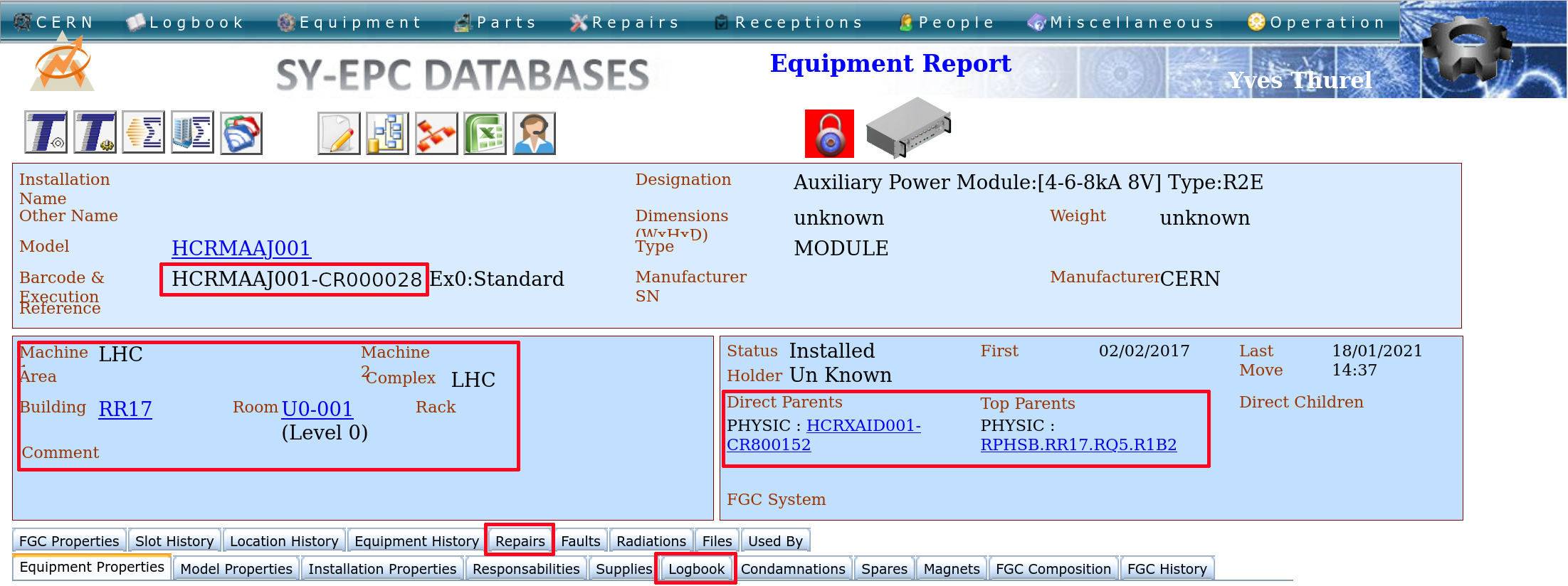Open the People menu
Image resolution: width=1568 pixels, height=586 pixels.
[947, 22]
